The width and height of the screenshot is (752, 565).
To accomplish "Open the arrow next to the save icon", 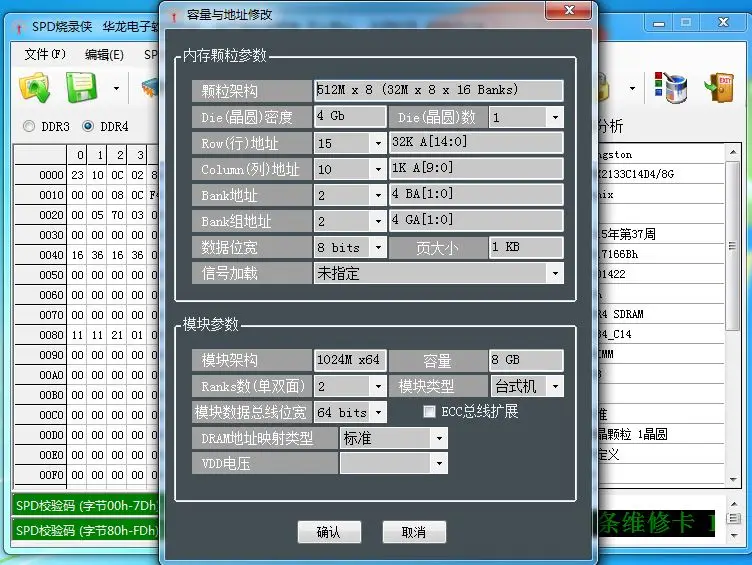I will click(116, 88).
